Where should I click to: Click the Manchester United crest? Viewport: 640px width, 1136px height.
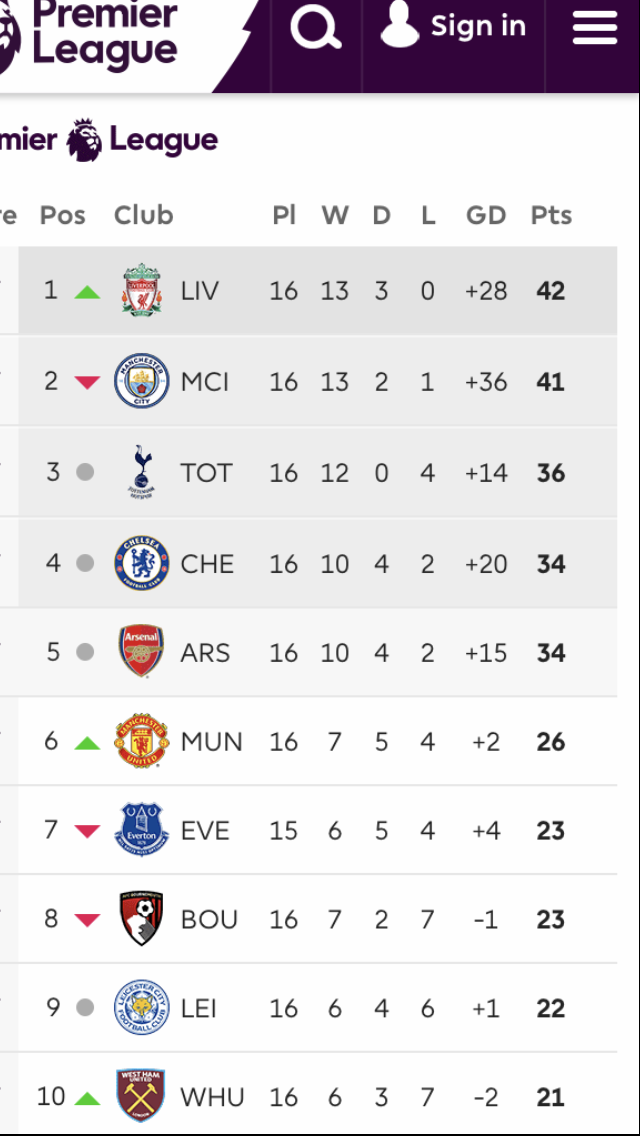142,741
